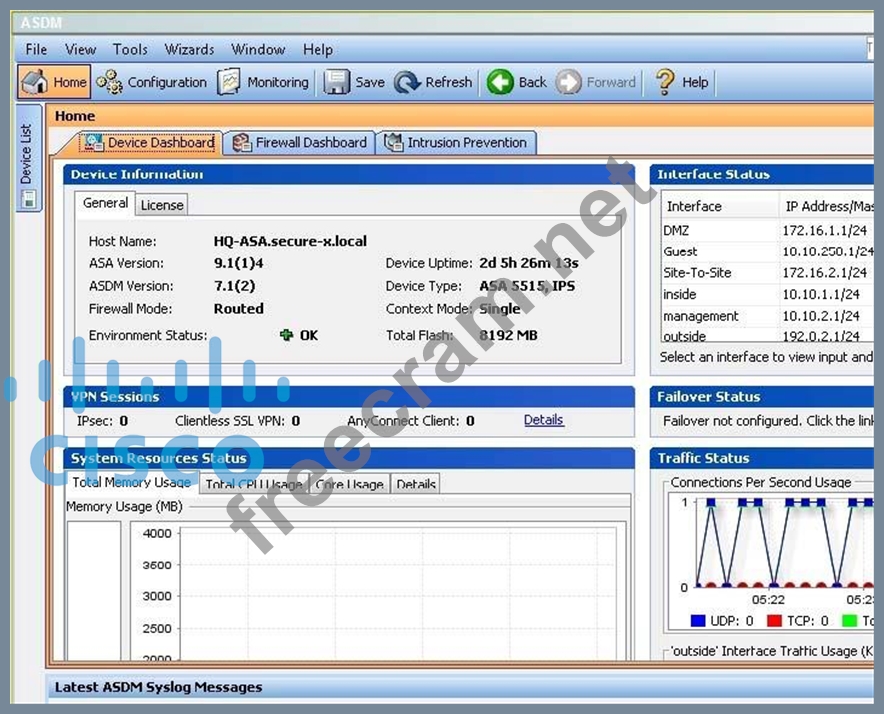This screenshot has width=884, height=714.
Task: Open the Tools menu
Action: point(130,49)
